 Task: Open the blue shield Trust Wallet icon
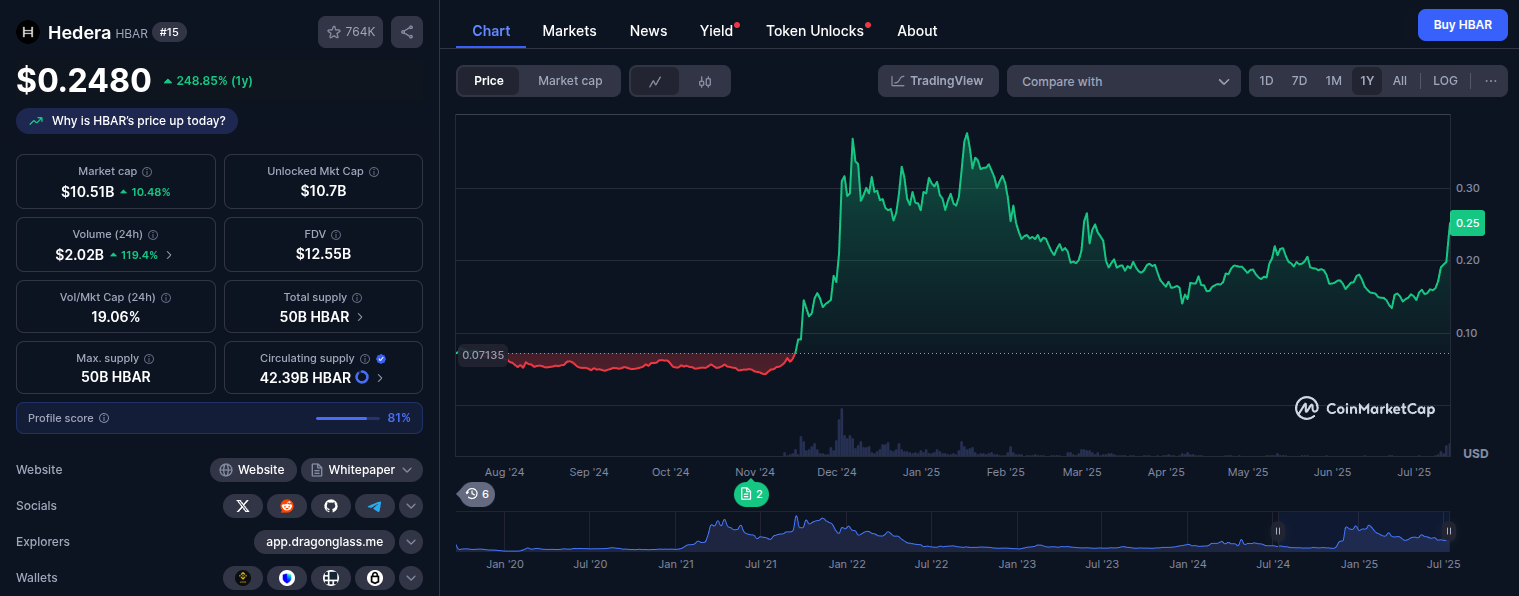click(286, 578)
